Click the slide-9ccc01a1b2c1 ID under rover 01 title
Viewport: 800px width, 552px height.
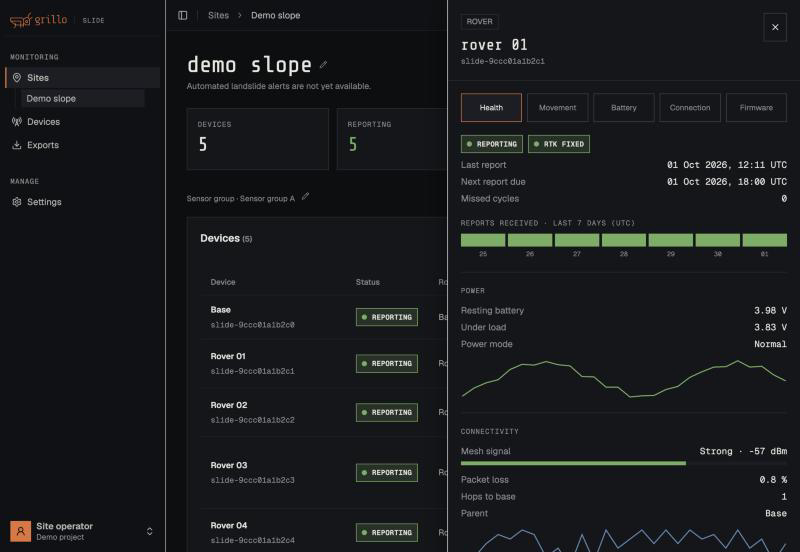[503, 61]
